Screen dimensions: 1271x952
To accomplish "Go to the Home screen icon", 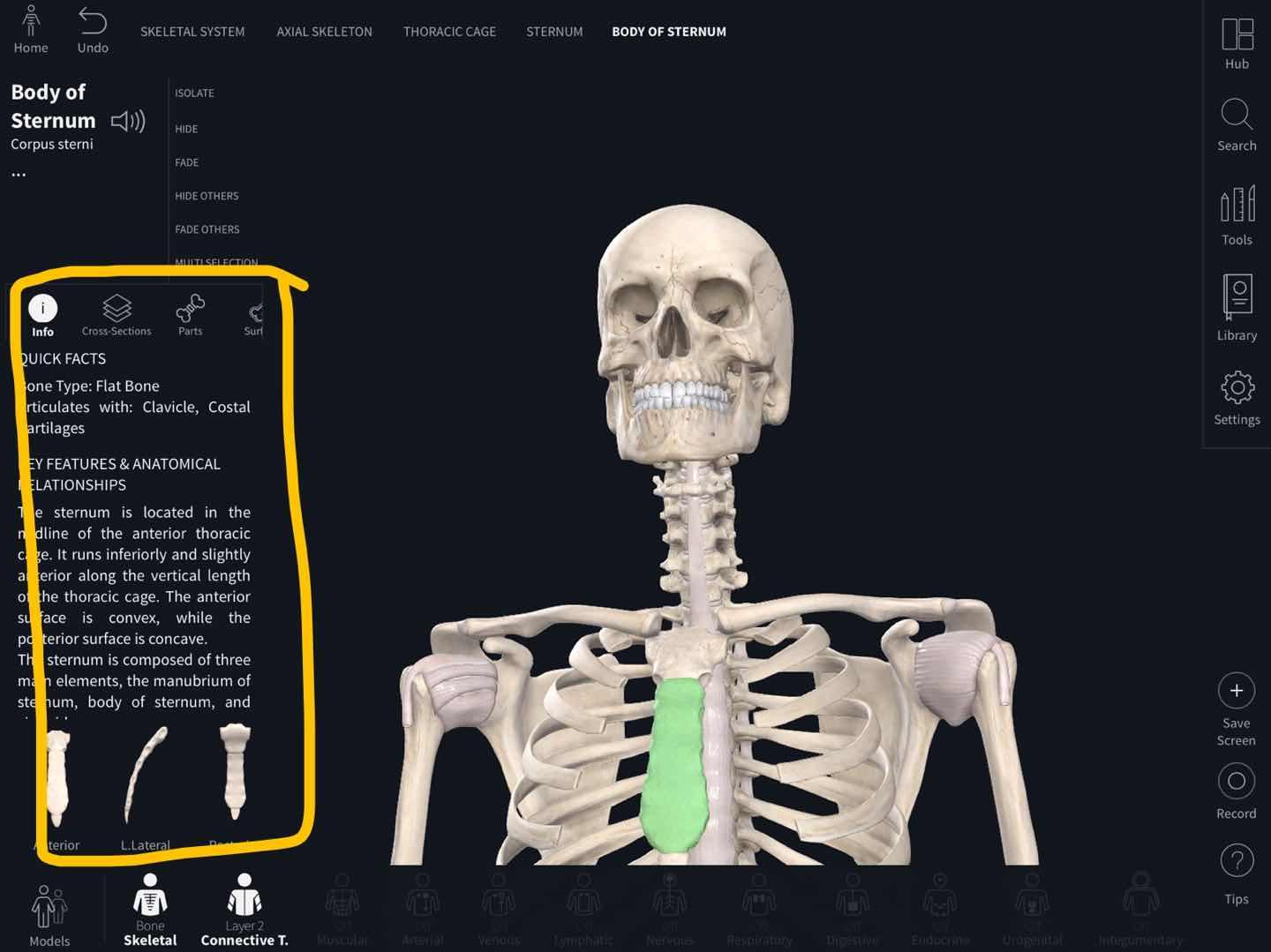I will point(31,29).
